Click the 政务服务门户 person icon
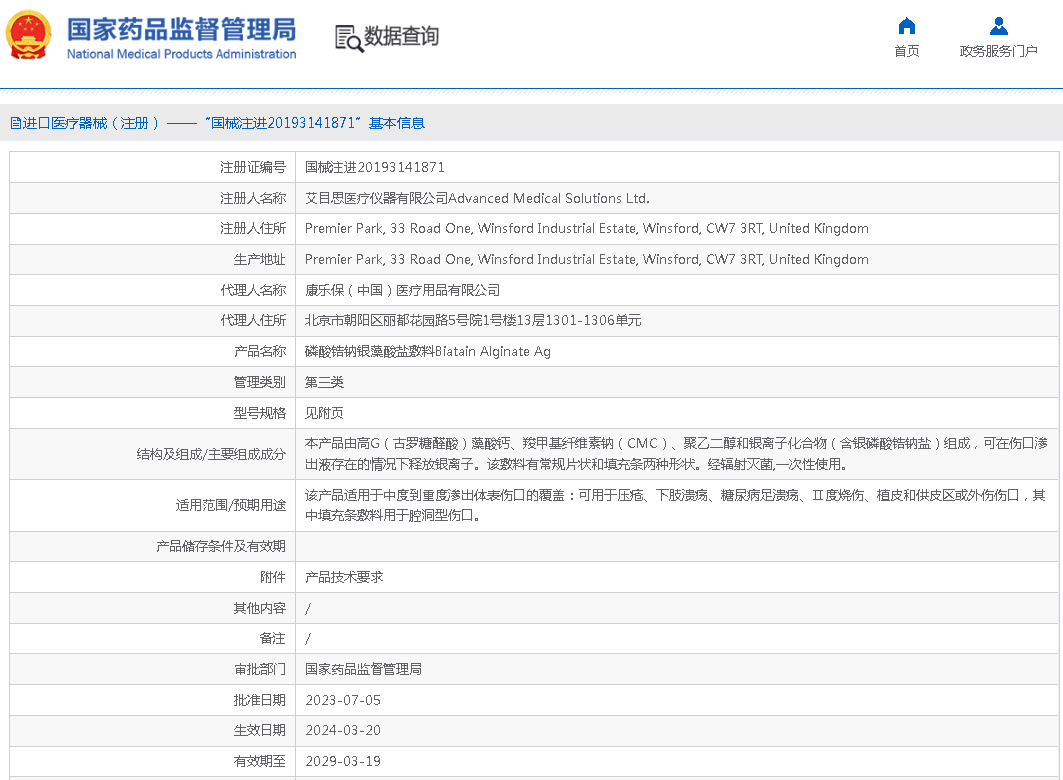This screenshot has width=1063, height=780. pos(999,26)
